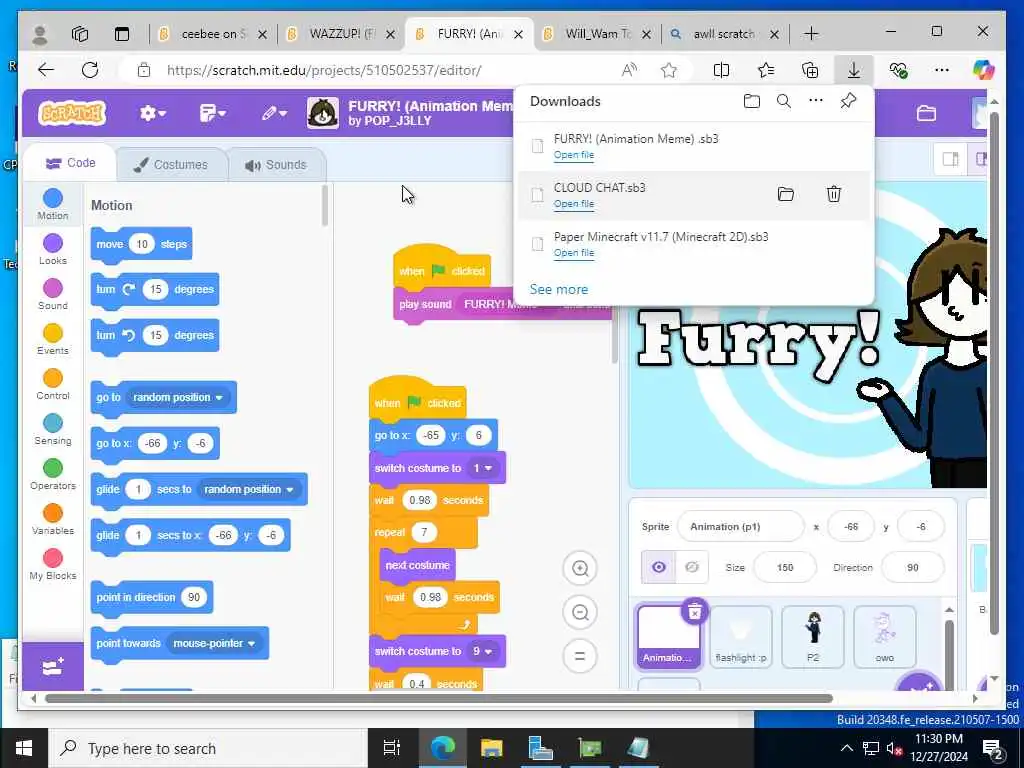Open browser Collections button
The image size is (1024, 768).
(x=810, y=70)
